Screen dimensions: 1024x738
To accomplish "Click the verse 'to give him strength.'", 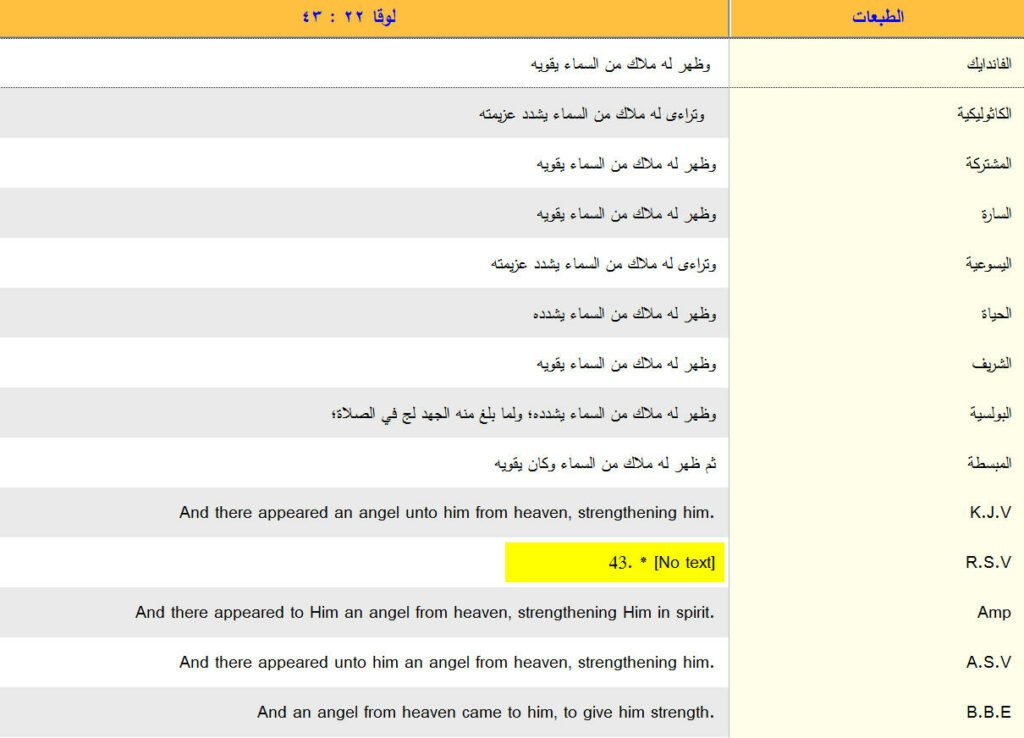I will 486,712.
